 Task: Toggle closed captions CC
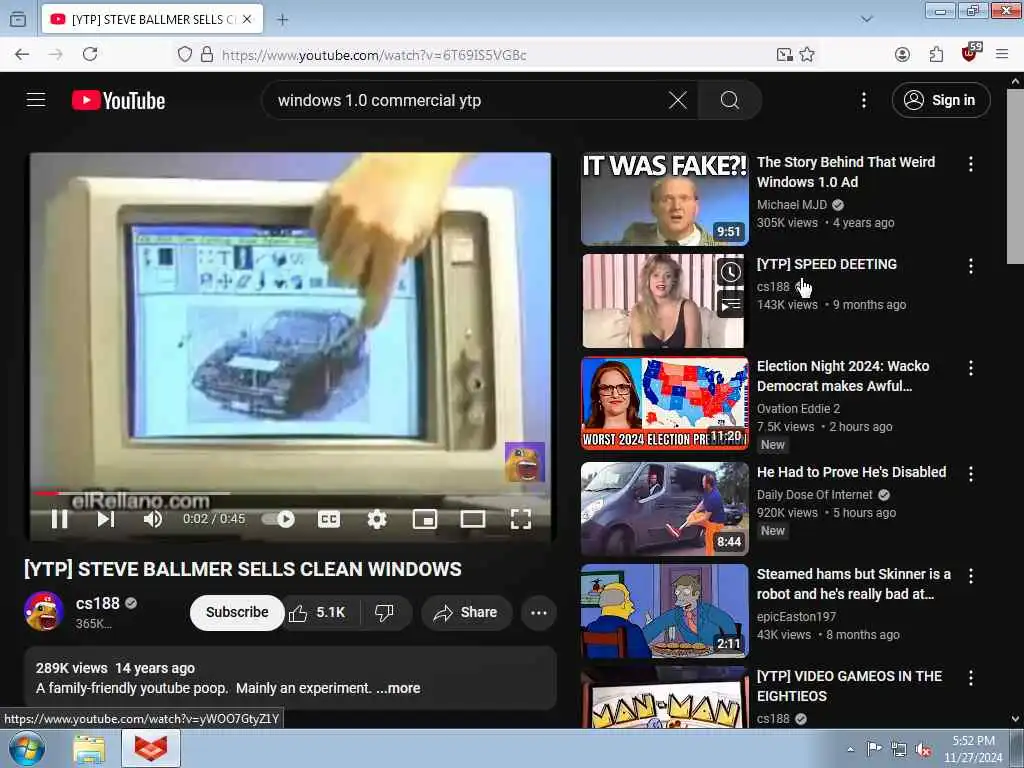coord(328,519)
